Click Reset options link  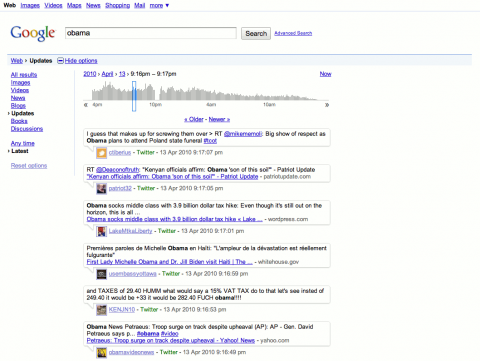[29, 166]
